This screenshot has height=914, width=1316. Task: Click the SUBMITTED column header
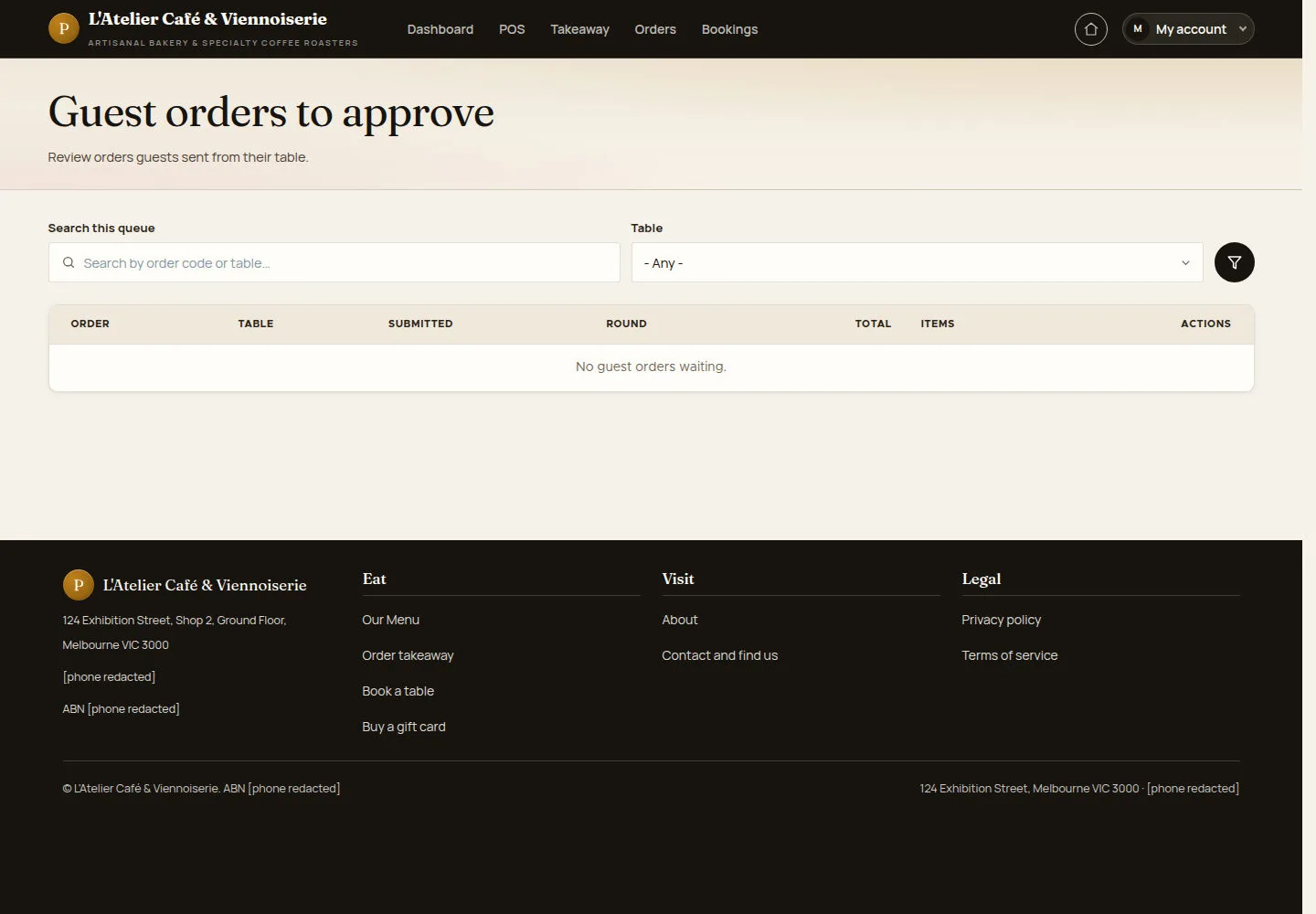tap(420, 324)
